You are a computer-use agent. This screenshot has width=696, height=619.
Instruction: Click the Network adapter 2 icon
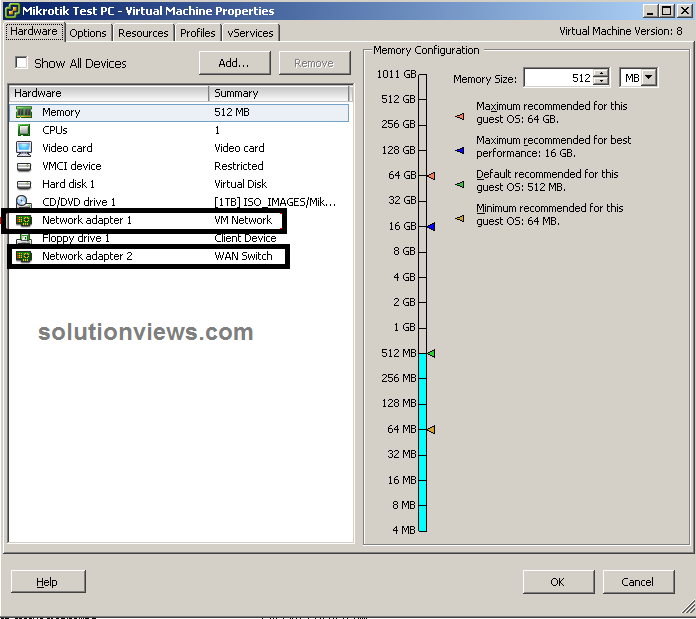(x=24, y=256)
